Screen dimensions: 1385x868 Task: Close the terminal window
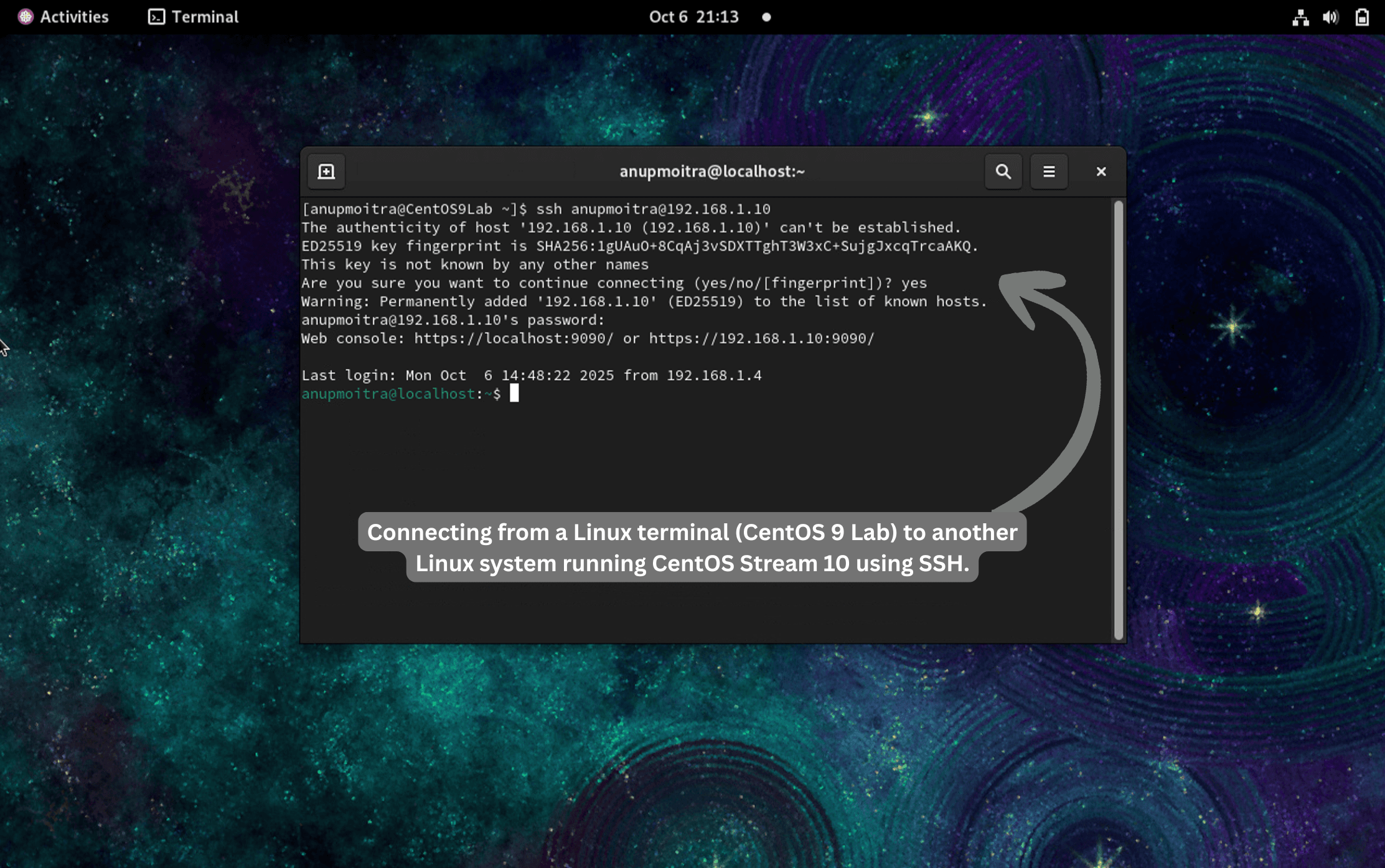[x=1101, y=171]
